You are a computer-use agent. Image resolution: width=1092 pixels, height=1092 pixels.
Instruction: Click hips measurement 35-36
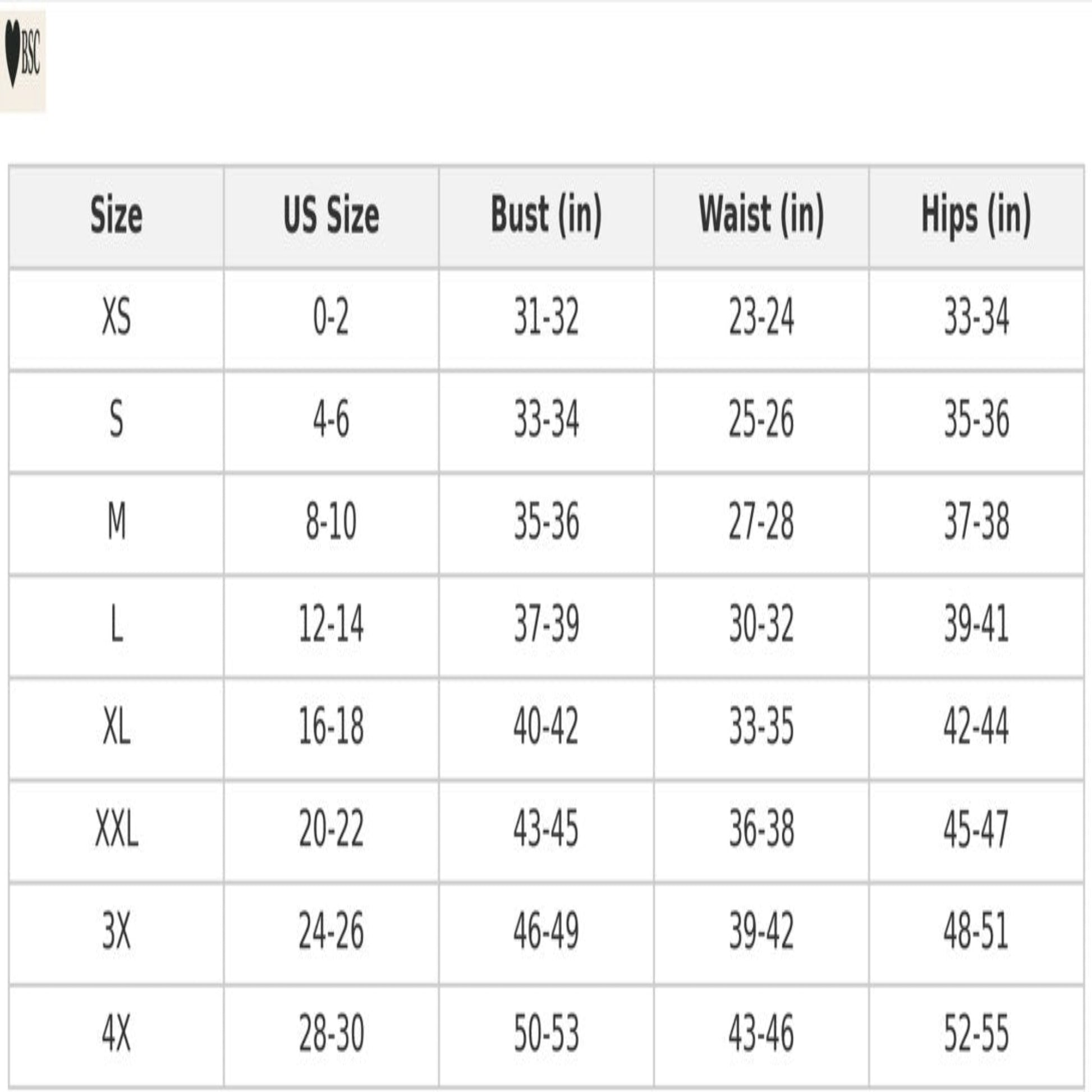point(976,420)
